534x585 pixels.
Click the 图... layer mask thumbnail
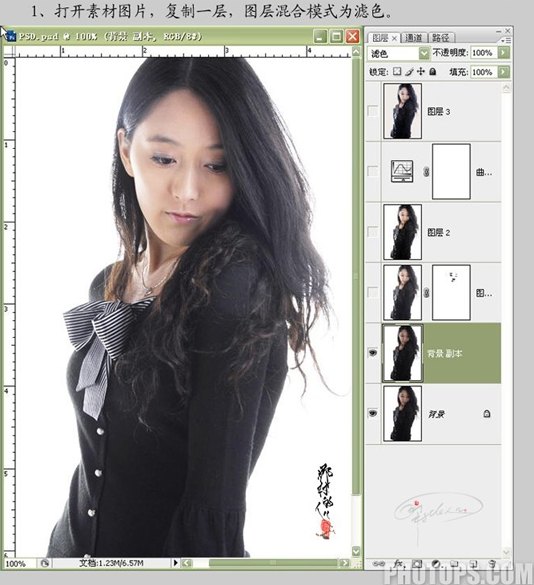tap(451, 292)
